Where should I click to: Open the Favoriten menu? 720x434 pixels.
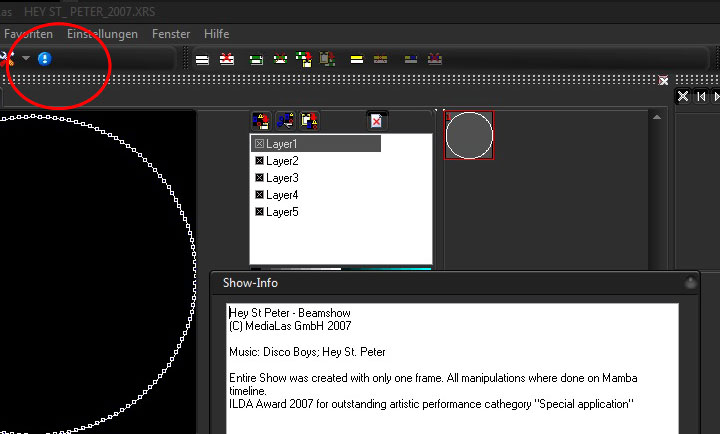coord(28,34)
